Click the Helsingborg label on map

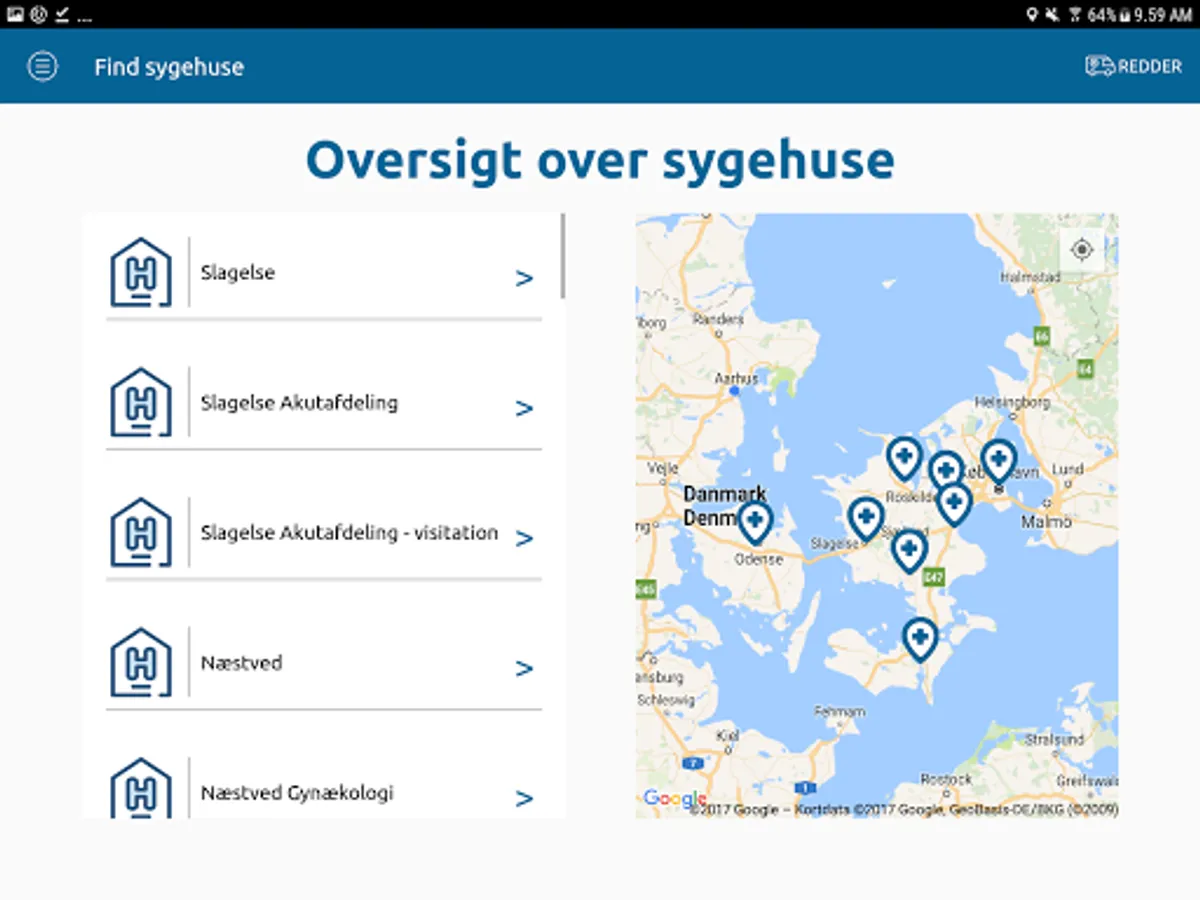(1012, 402)
